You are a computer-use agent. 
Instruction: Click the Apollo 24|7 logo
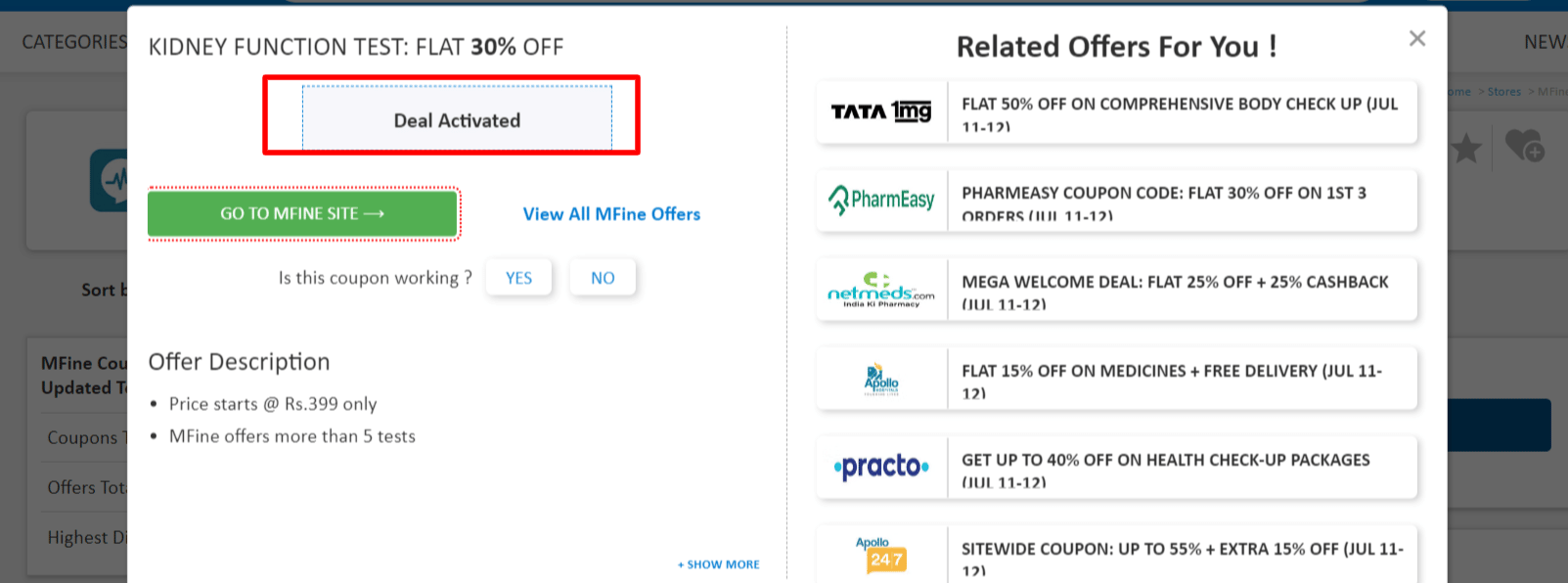pos(881,554)
